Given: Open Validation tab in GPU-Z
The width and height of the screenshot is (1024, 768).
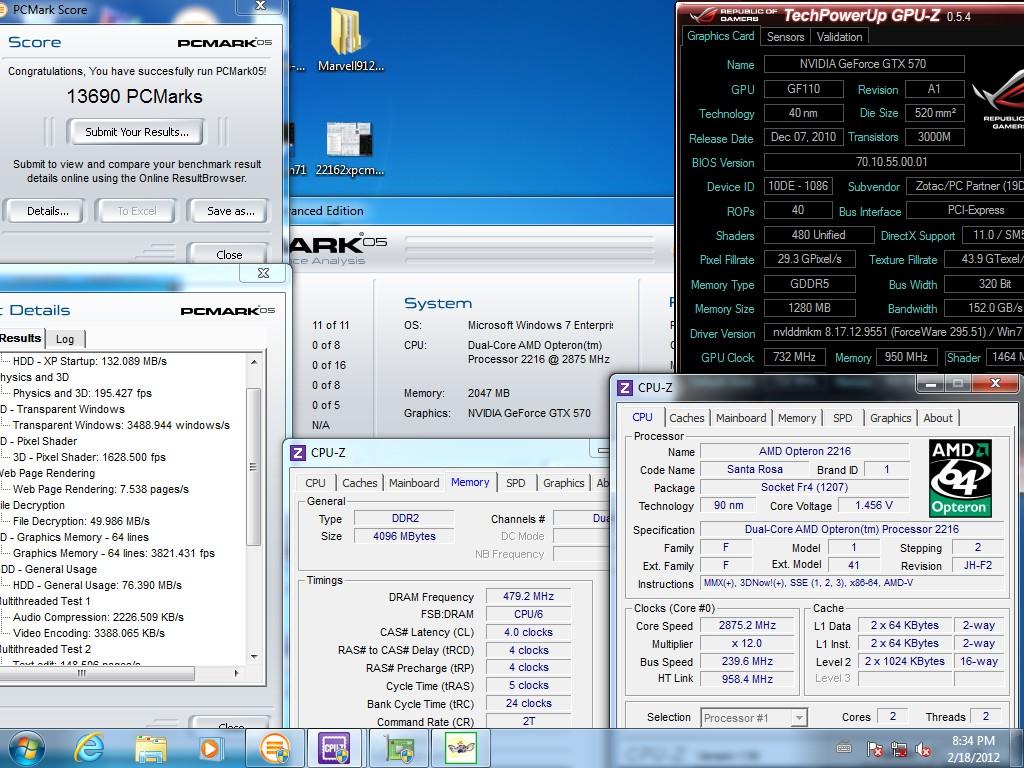Looking at the screenshot, I should (839, 37).
